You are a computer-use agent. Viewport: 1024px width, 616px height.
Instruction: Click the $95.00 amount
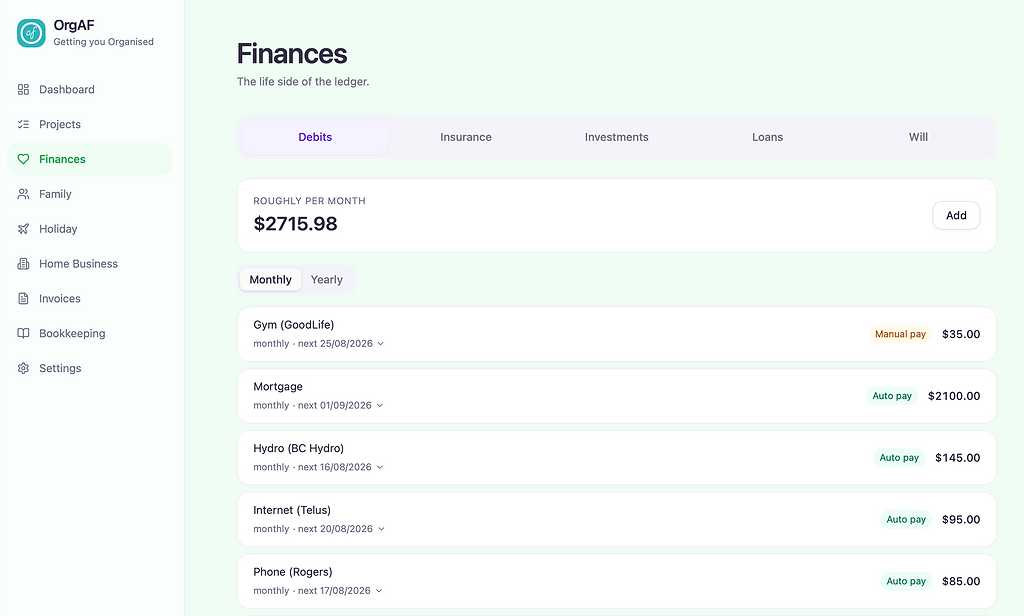point(961,519)
